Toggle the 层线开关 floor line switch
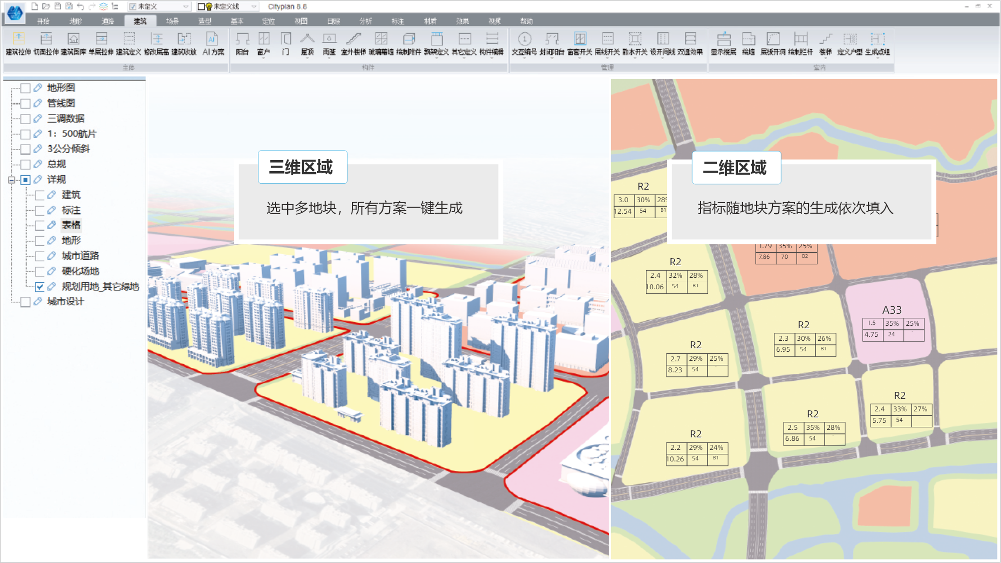1001x563 pixels. (607, 43)
